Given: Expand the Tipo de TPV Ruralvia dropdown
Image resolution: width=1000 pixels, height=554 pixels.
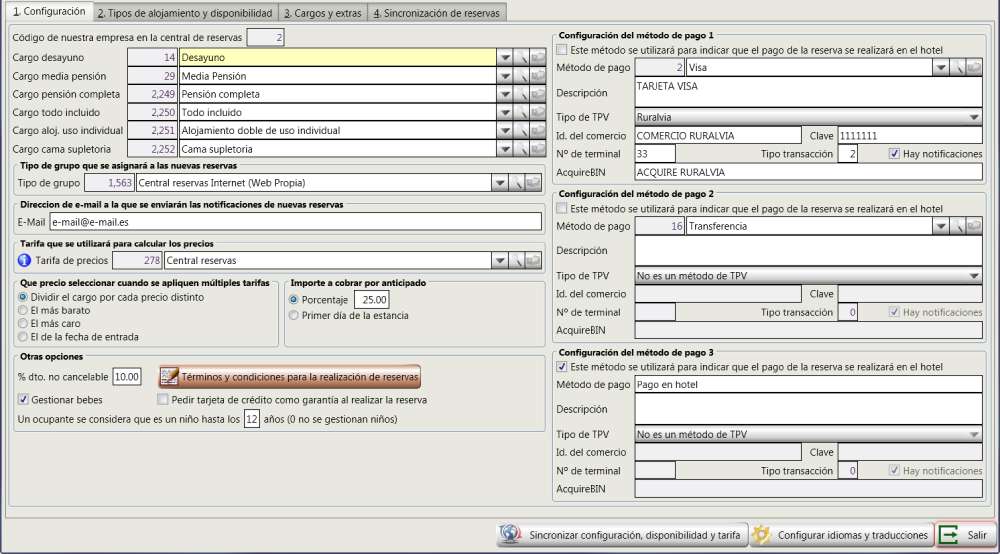Looking at the screenshot, I should [974, 117].
